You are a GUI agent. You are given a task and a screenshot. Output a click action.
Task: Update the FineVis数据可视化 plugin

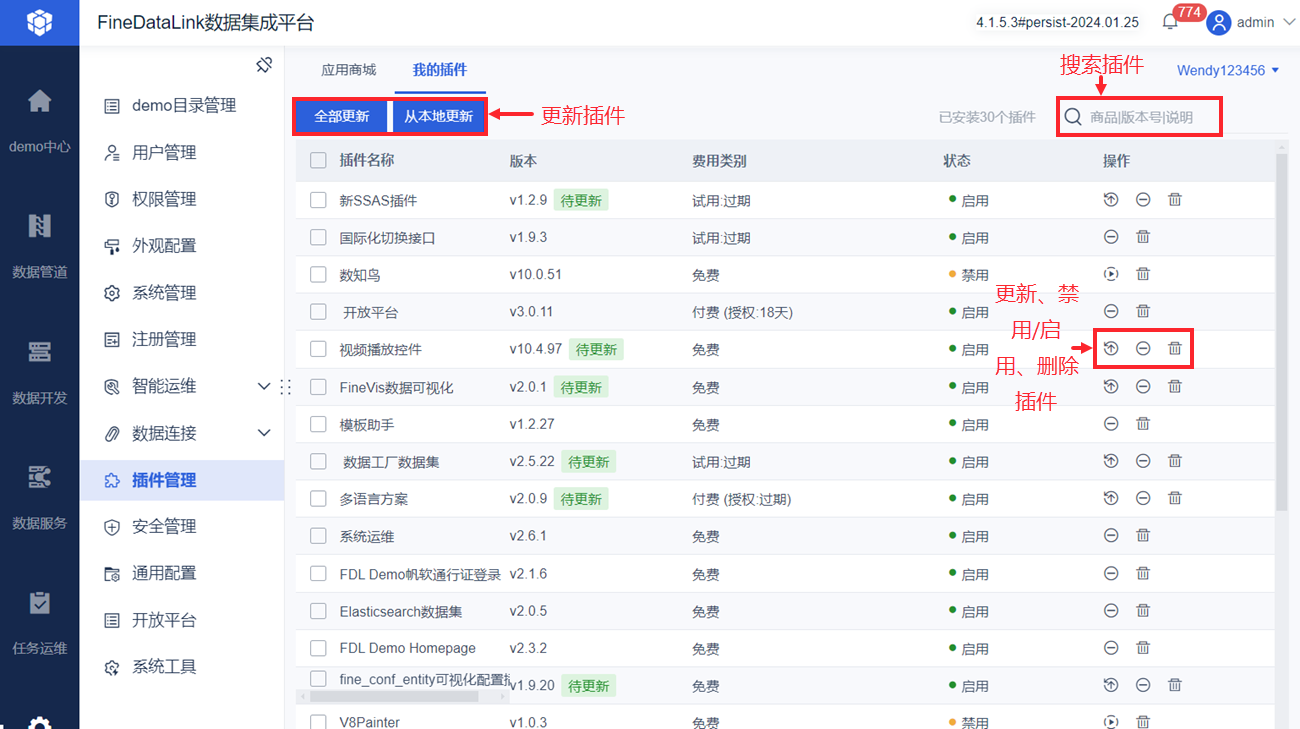(x=1111, y=386)
